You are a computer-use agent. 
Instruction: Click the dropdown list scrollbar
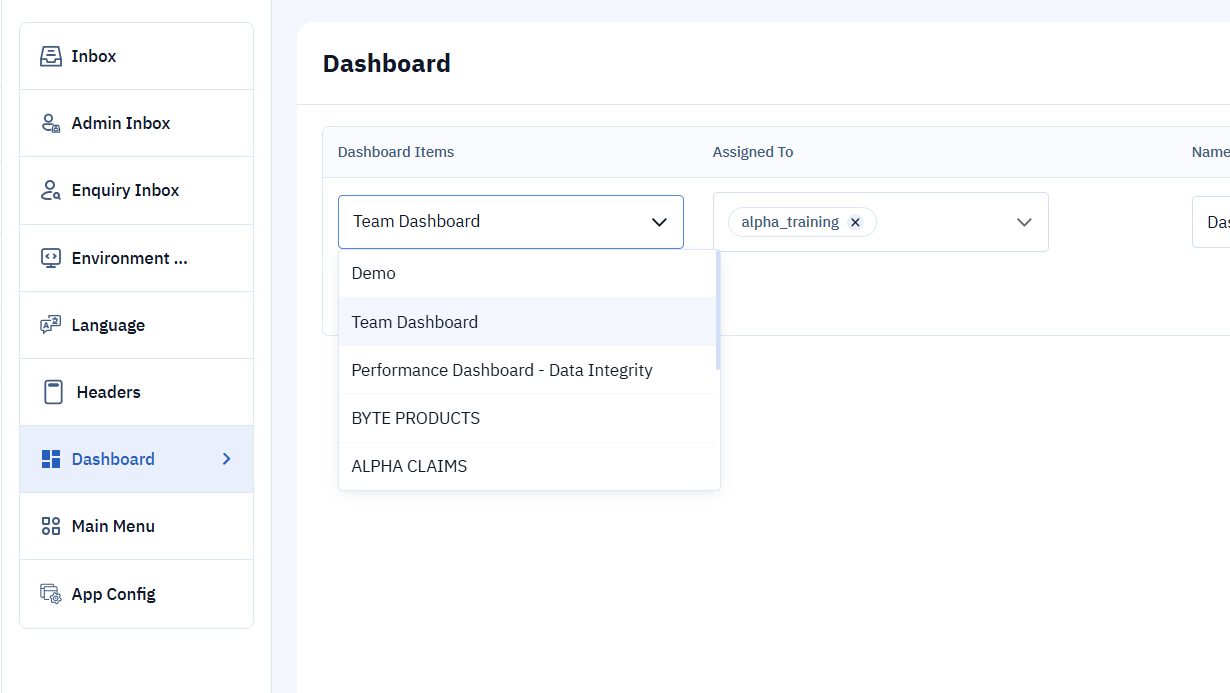[717, 310]
